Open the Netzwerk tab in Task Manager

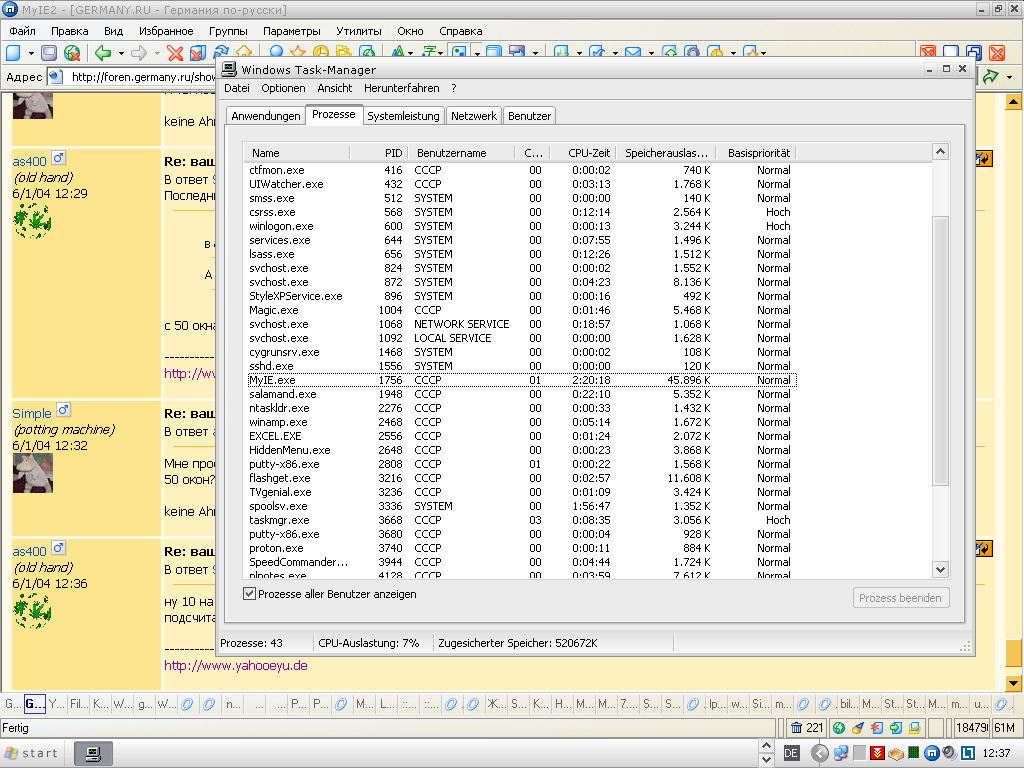pos(473,116)
